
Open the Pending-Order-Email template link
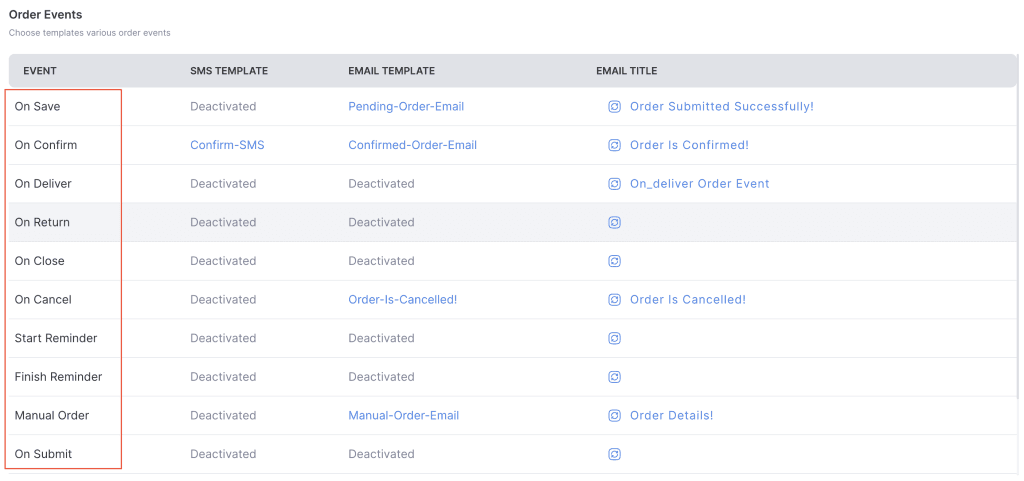coord(406,107)
